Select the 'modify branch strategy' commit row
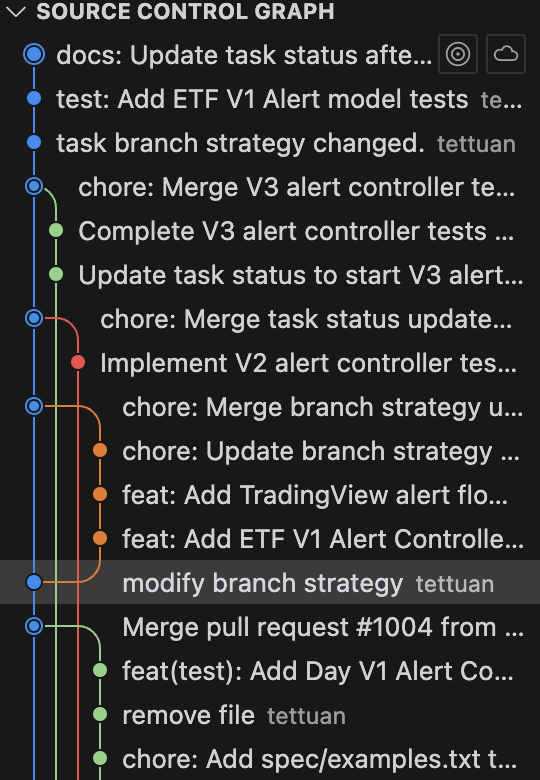Screen dimensions: 540x780 click(270, 582)
